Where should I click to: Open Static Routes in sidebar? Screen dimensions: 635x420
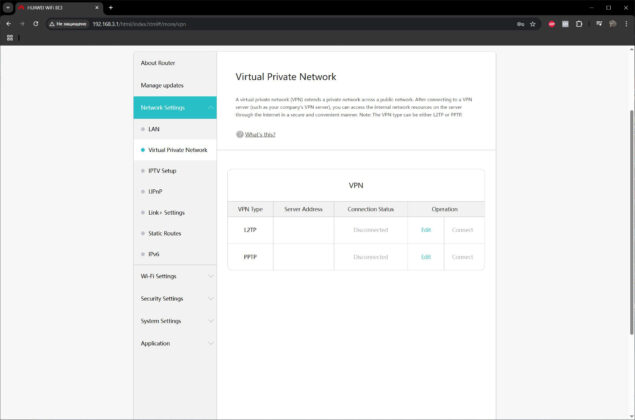[x=175, y=233]
